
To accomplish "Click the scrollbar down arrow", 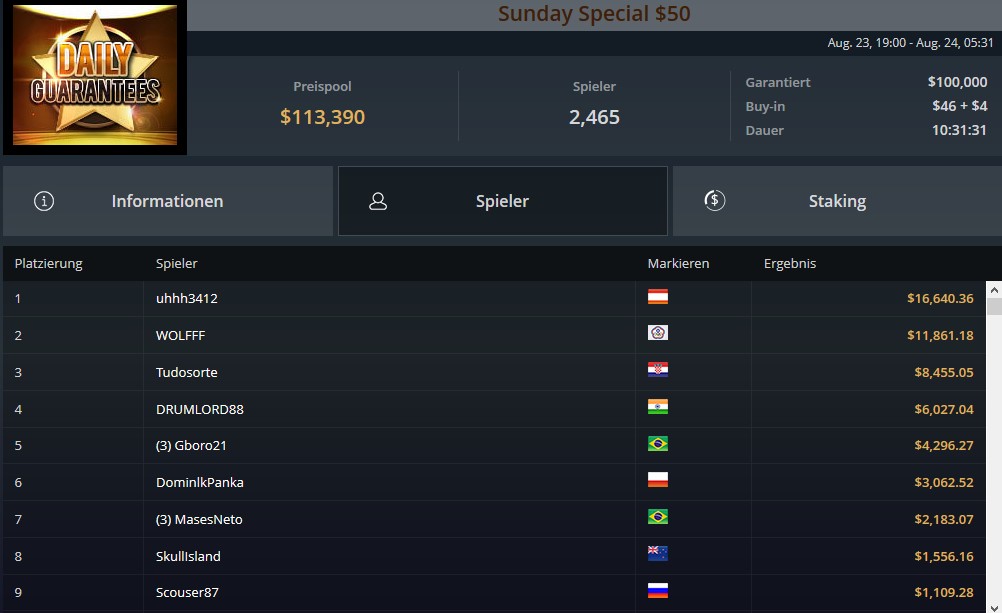I will pos(994,607).
